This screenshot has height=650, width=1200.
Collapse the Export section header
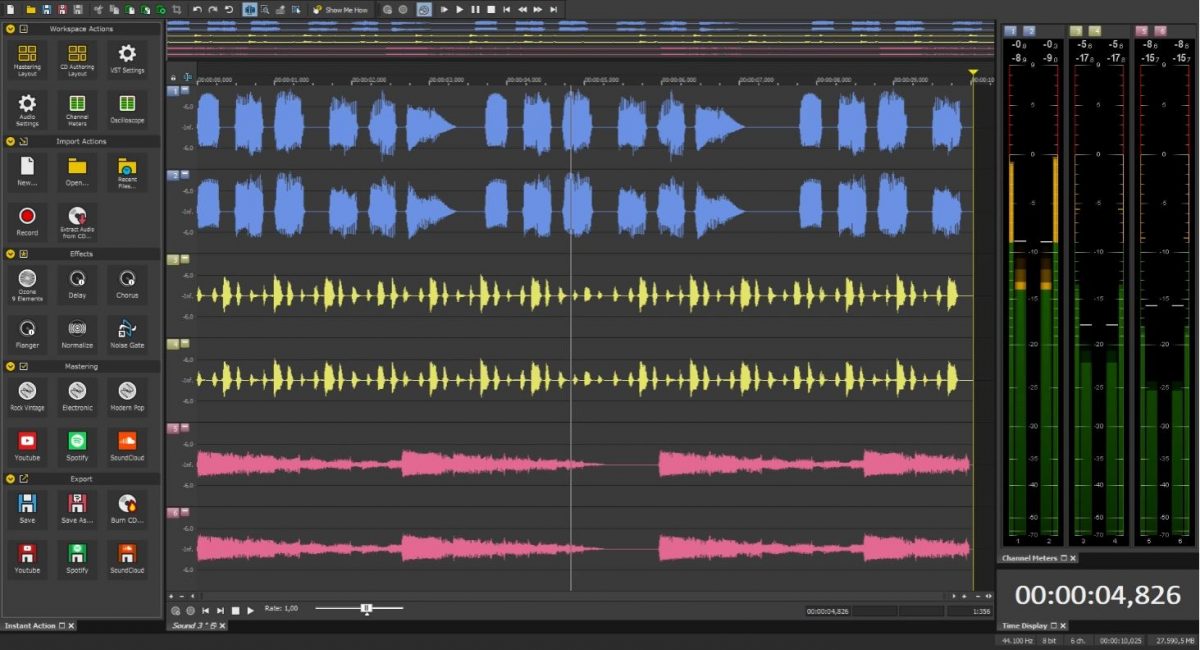[x=8, y=479]
